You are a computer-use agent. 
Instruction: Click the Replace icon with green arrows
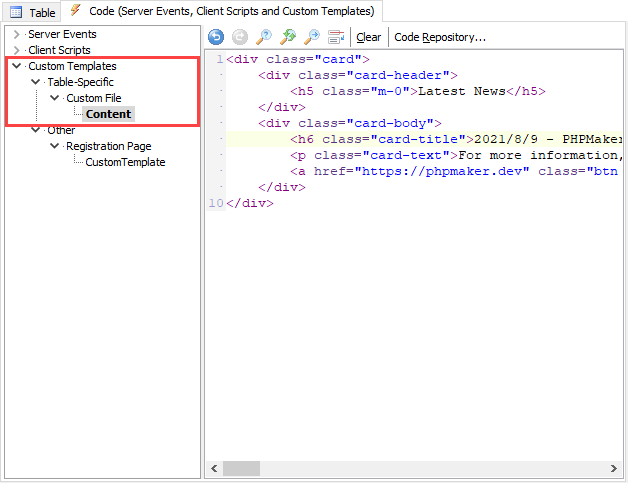[287, 37]
